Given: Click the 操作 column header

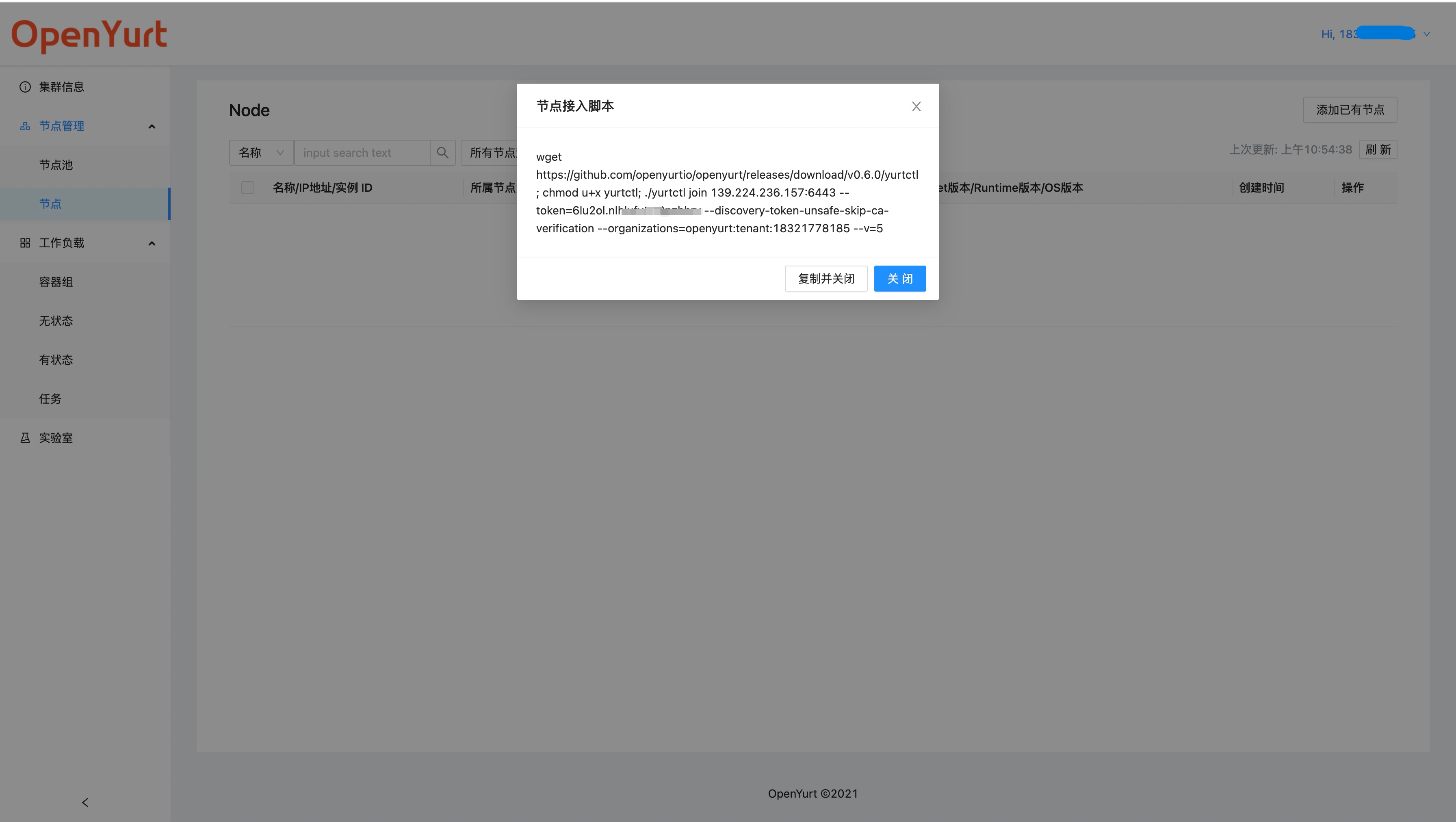Looking at the screenshot, I should click(x=1352, y=188).
